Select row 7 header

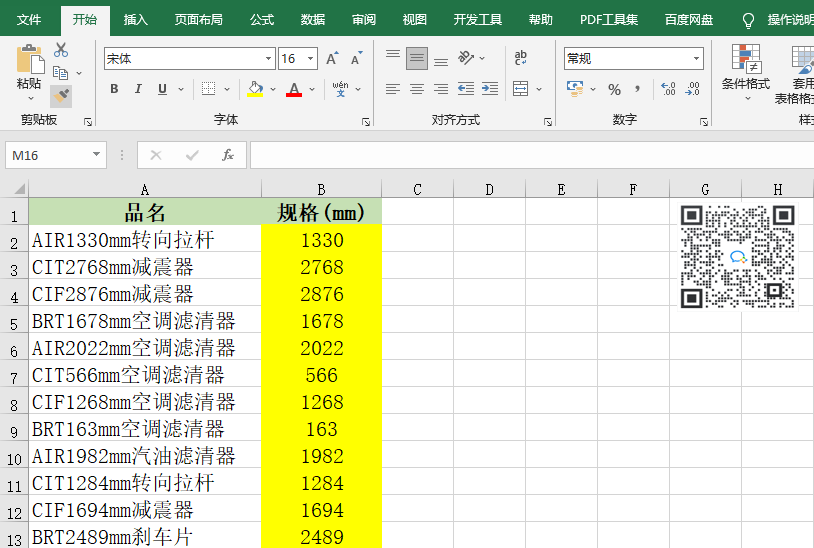[x=14, y=375]
